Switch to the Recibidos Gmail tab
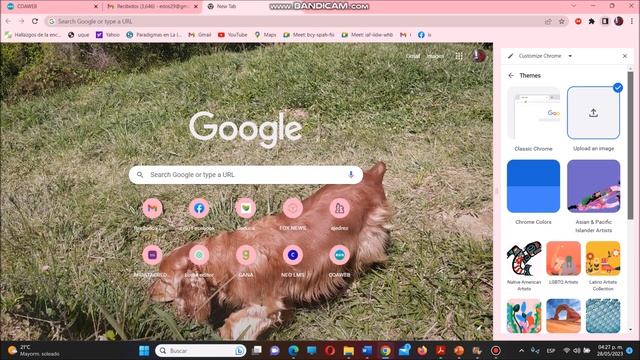Screen dimensions: 640x360 (151, 7)
